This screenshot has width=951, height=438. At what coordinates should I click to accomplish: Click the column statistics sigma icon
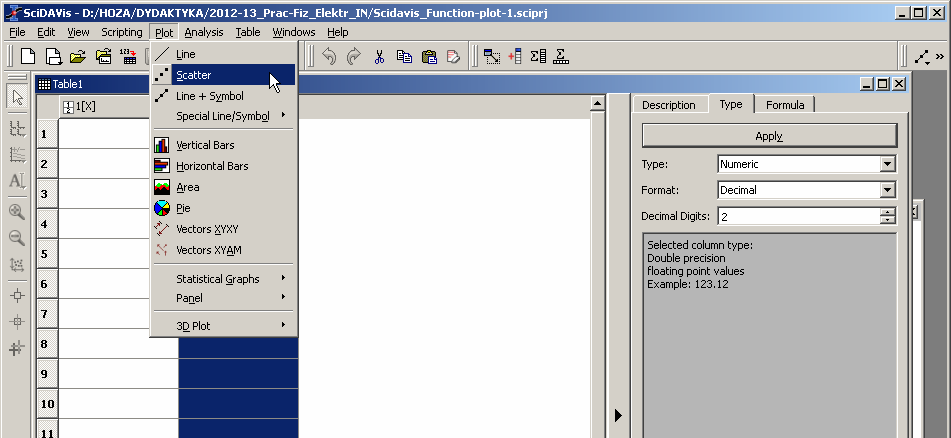click(538, 56)
